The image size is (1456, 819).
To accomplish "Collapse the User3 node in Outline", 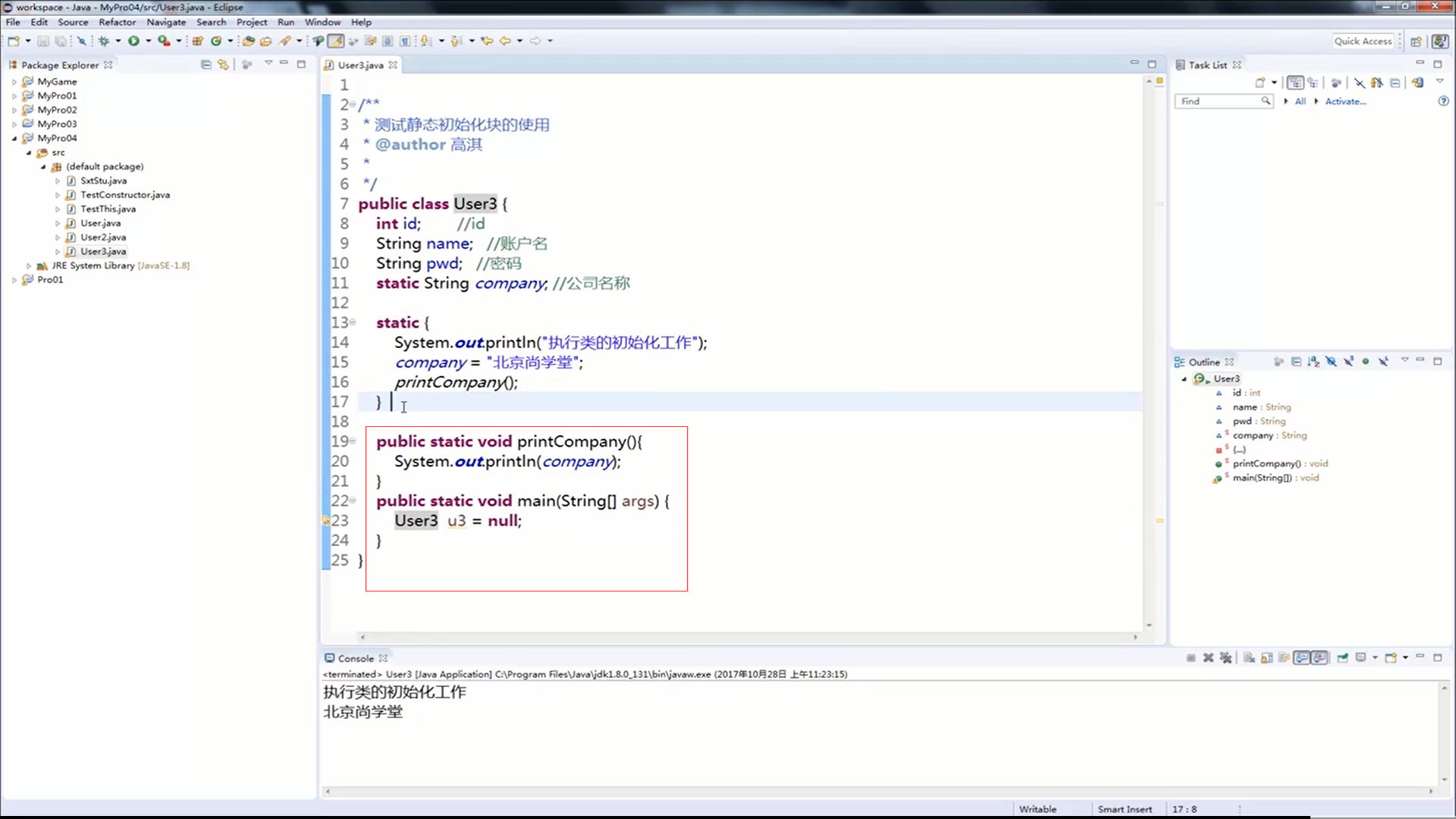I will pos(1184,379).
